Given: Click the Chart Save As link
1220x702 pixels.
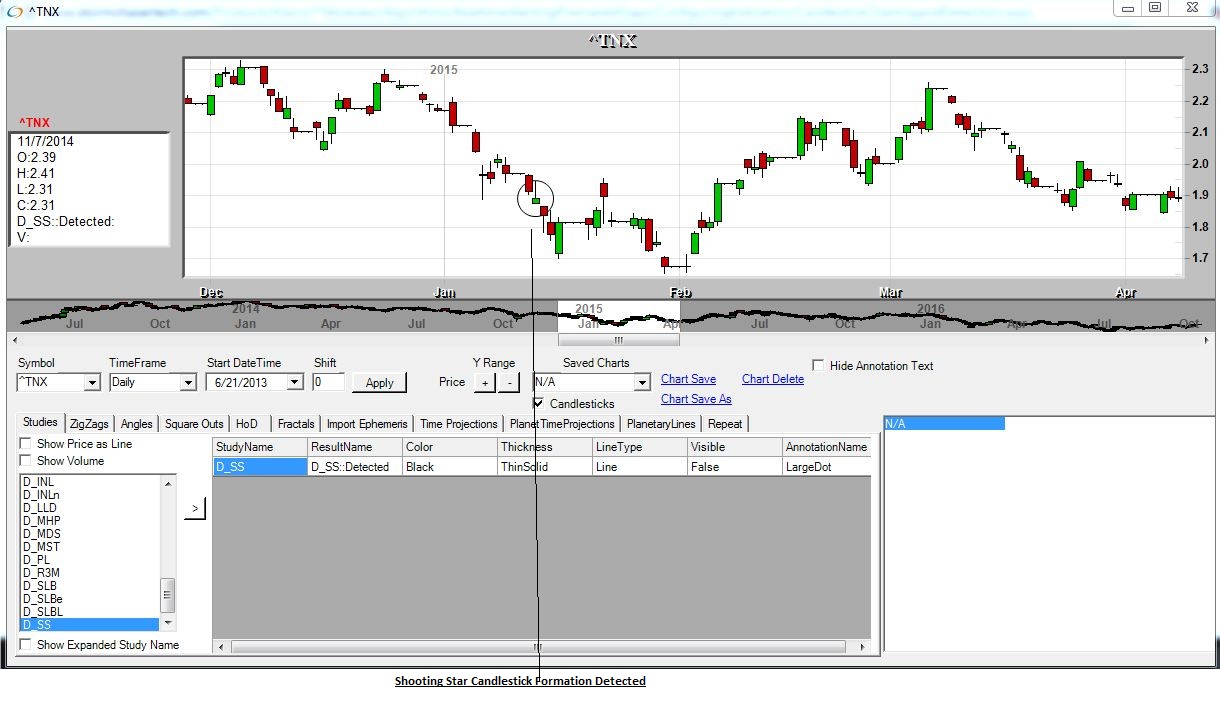Looking at the screenshot, I should click(x=695, y=399).
